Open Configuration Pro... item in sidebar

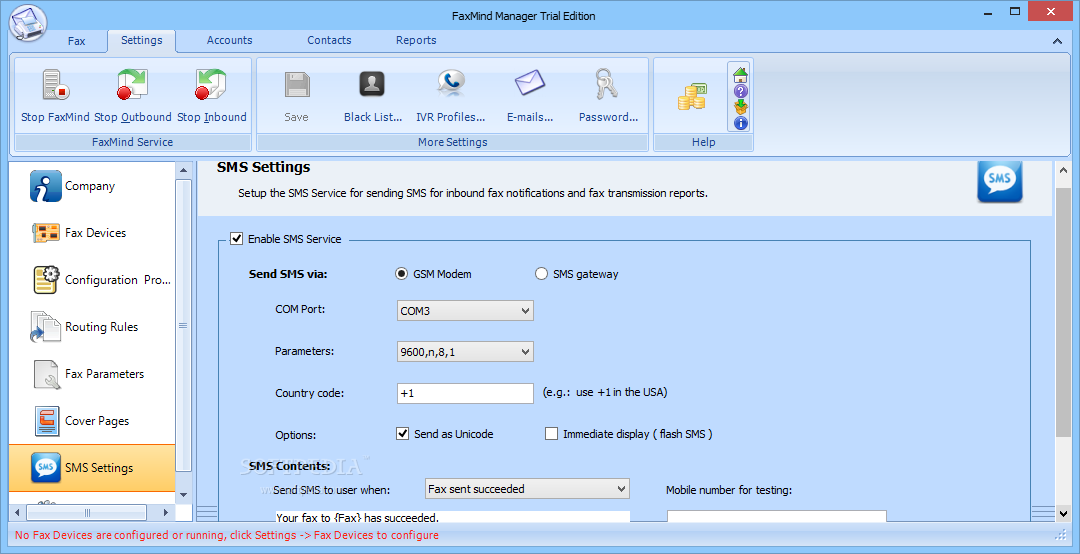coord(92,280)
